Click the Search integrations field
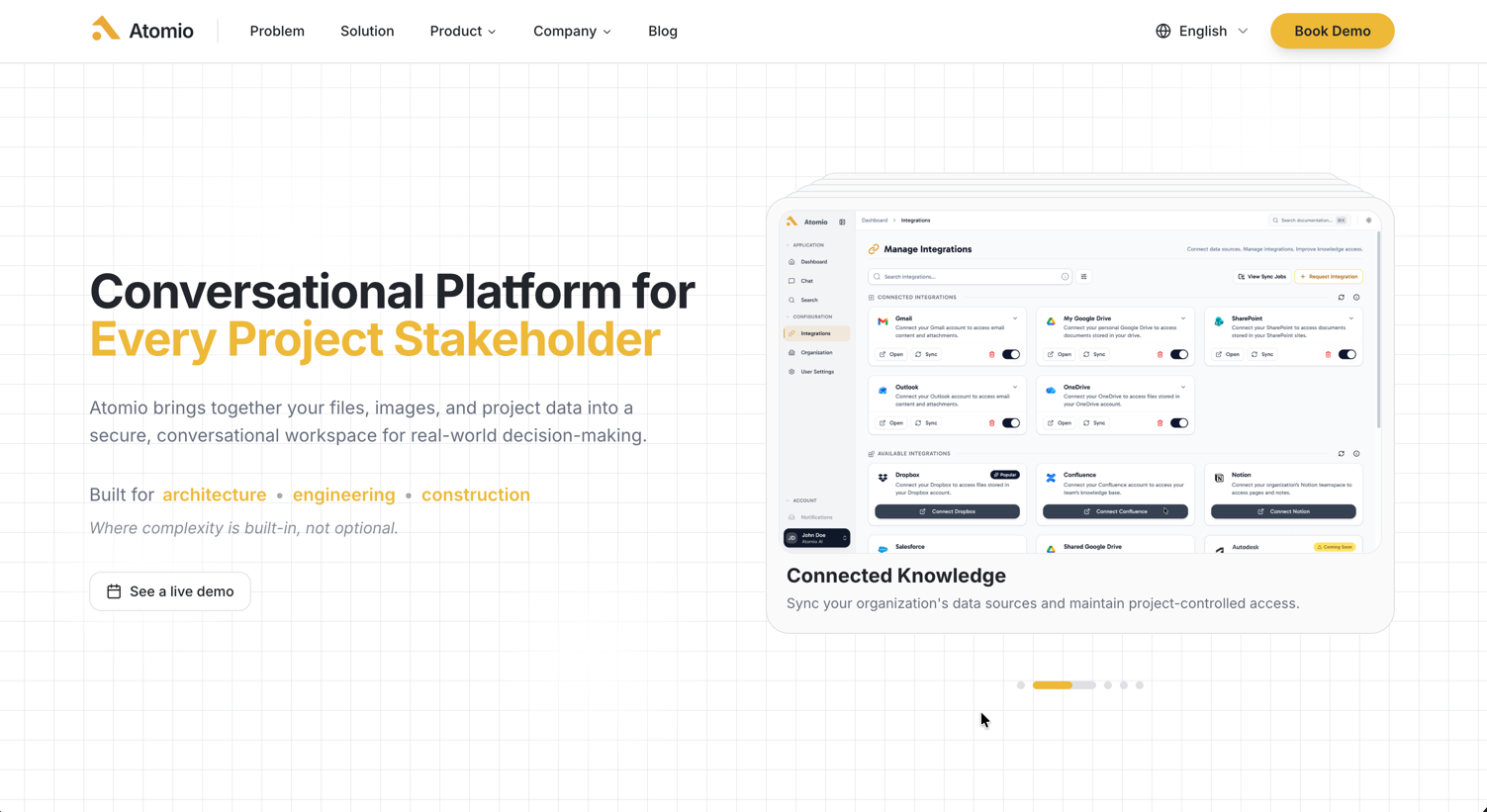The width and height of the screenshot is (1487, 812). coord(970,277)
